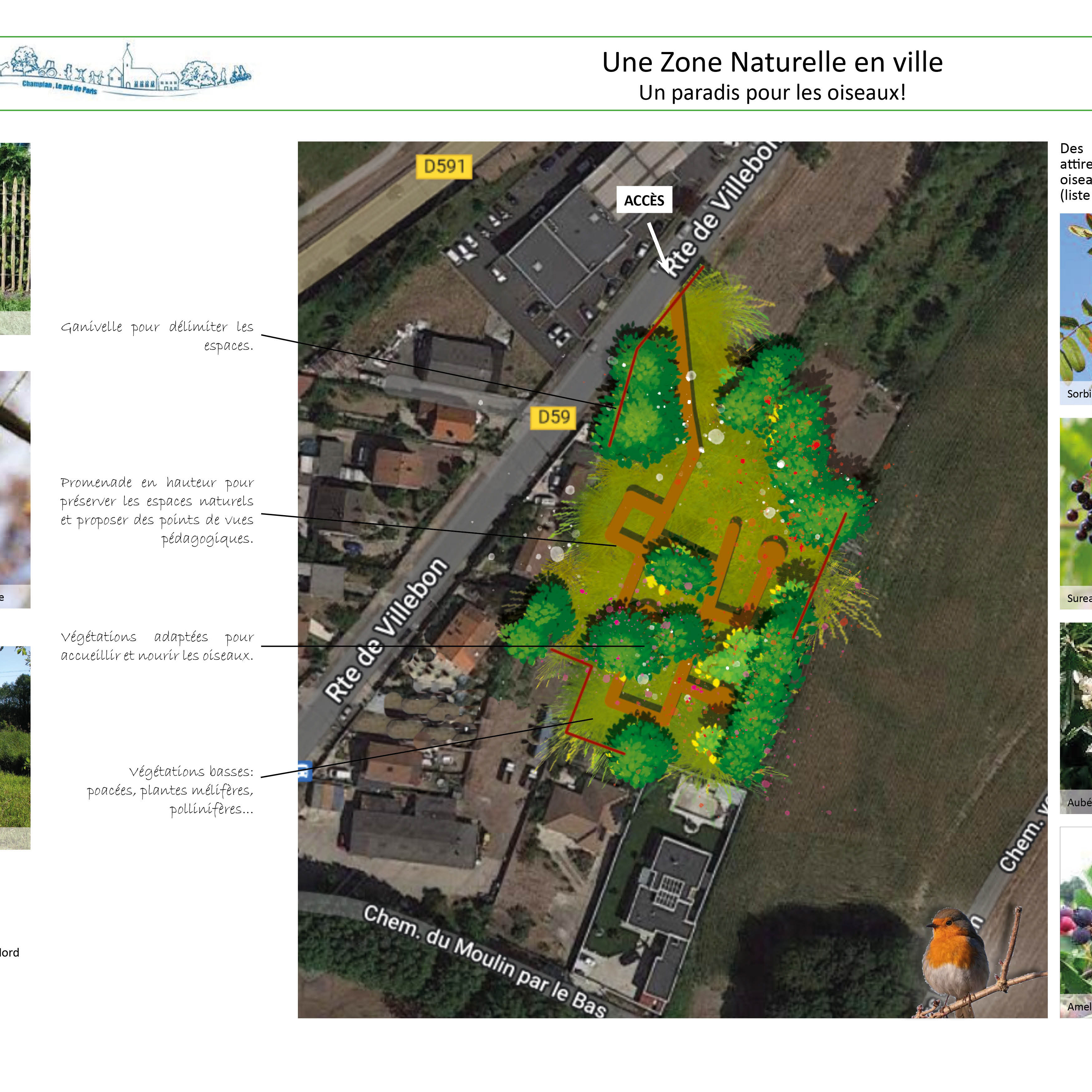Click the subtitle 'Un paradis pour les oiseaux!'
The image size is (1092, 1092).
772,93
